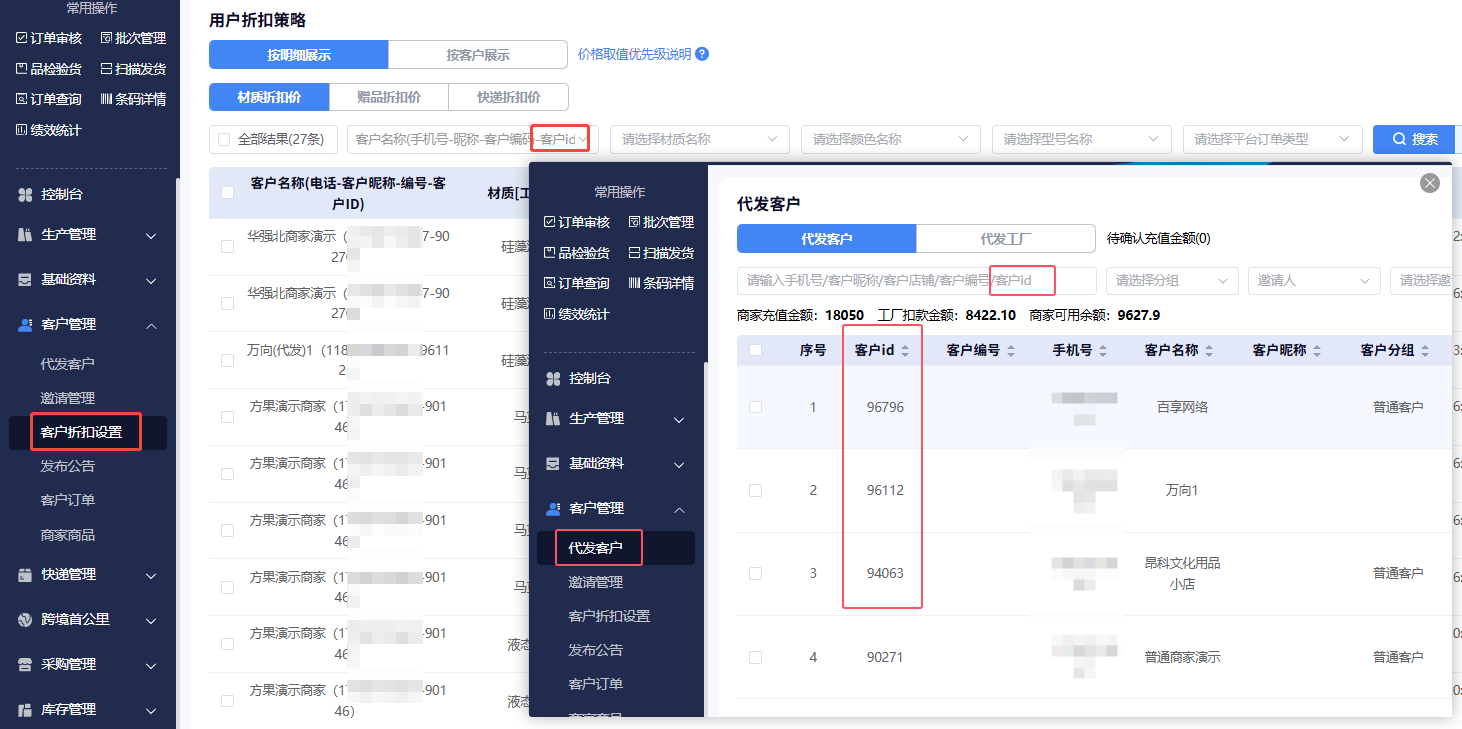Check the row checkbox for 普通商家演示 customer 90271
This screenshot has width=1462, height=729.
(x=755, y=657)
